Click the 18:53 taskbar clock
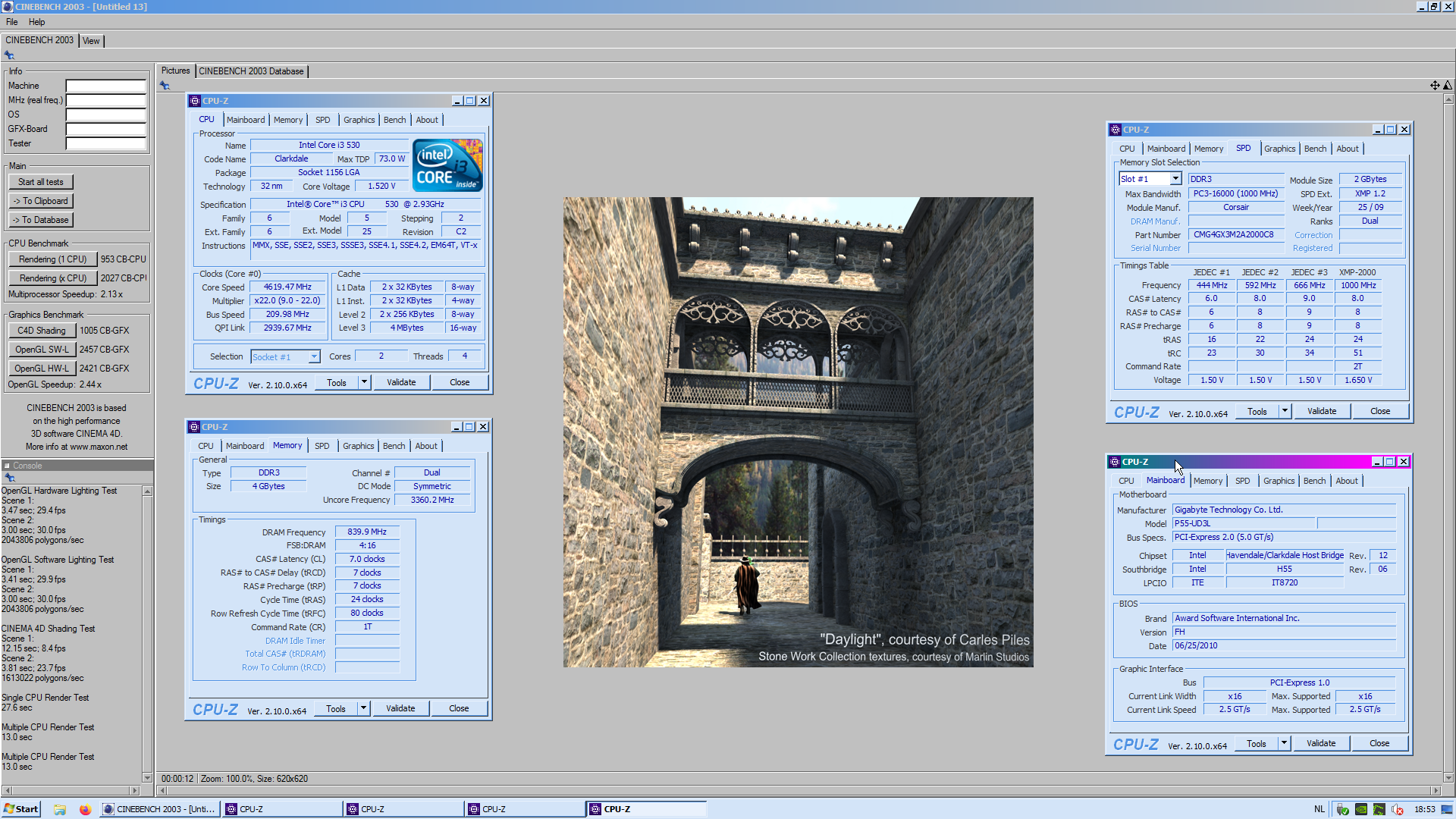This screenshot has height=819, width=1456. [x=1424, y=809]
